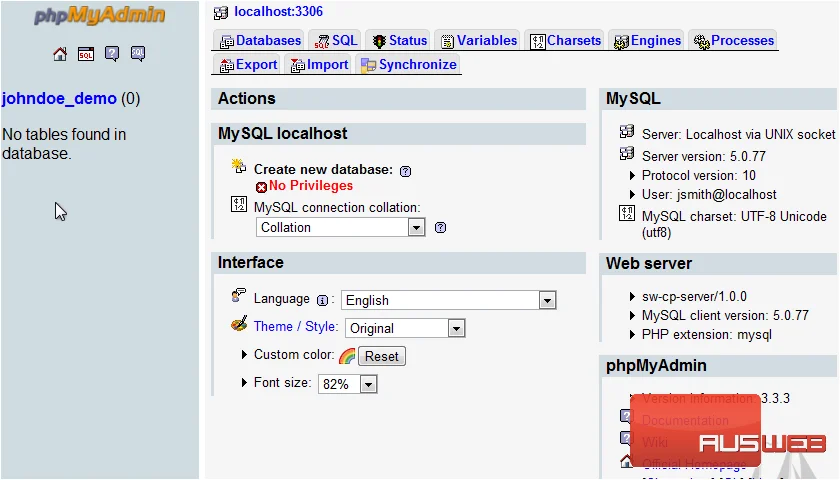The width and height of the screenshot is (840, 480).
Task: Click the connection collation charset icon
Action: (x=239, y=204)
